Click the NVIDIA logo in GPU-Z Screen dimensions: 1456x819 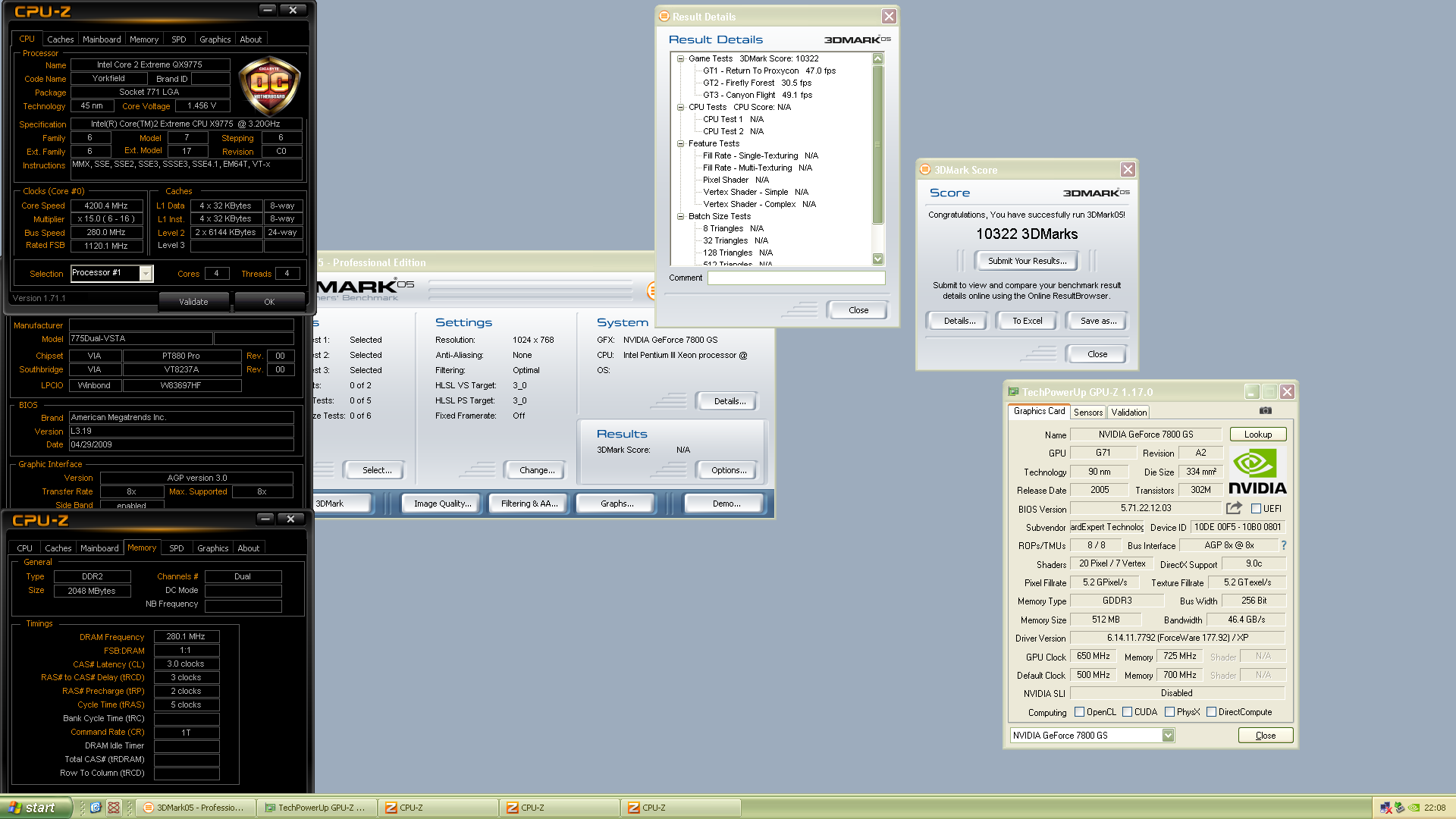(x=1257, y=472)
